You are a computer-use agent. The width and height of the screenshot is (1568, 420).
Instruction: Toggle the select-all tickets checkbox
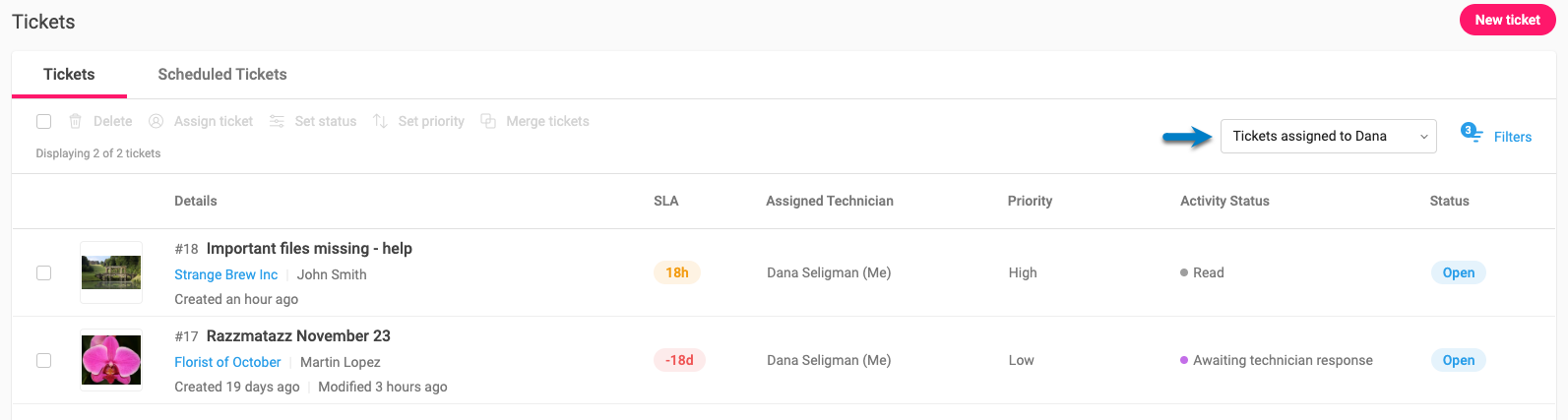43,121
